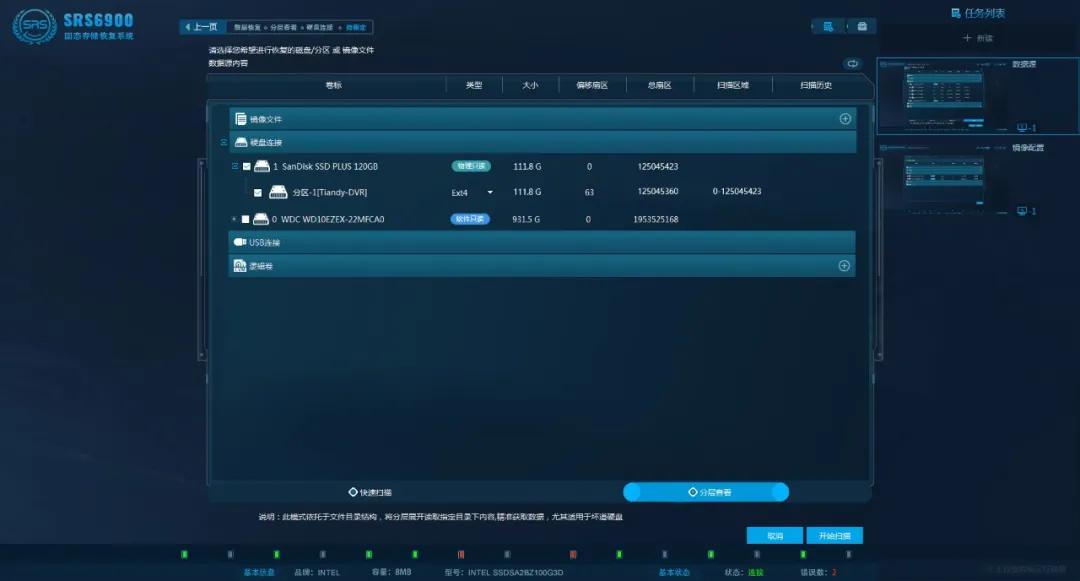Click the refresh icon above the disk table
The width and height of the screenshot is (1080, 581).
(852, 63)
